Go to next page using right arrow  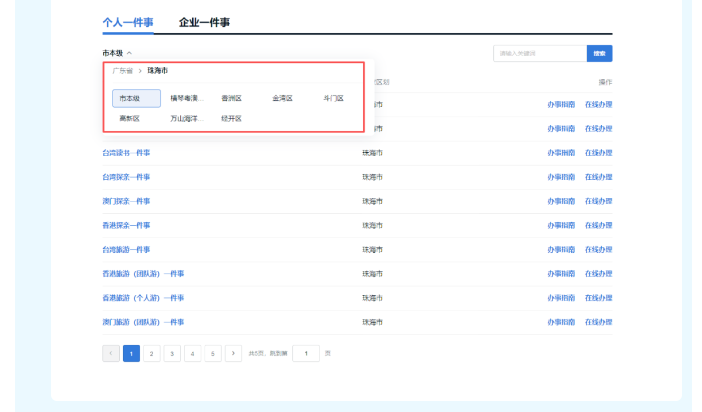[233, 353]
